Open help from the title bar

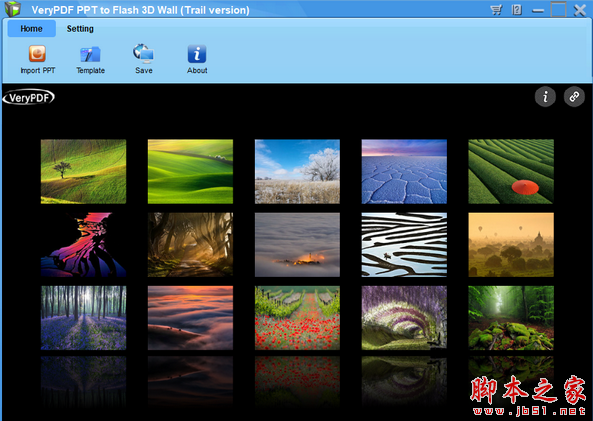517,9
